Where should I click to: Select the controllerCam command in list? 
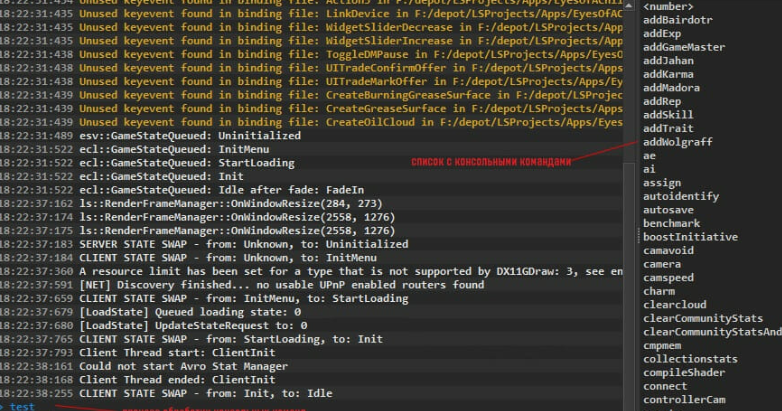pyautogui.click(x=684, y=399)
